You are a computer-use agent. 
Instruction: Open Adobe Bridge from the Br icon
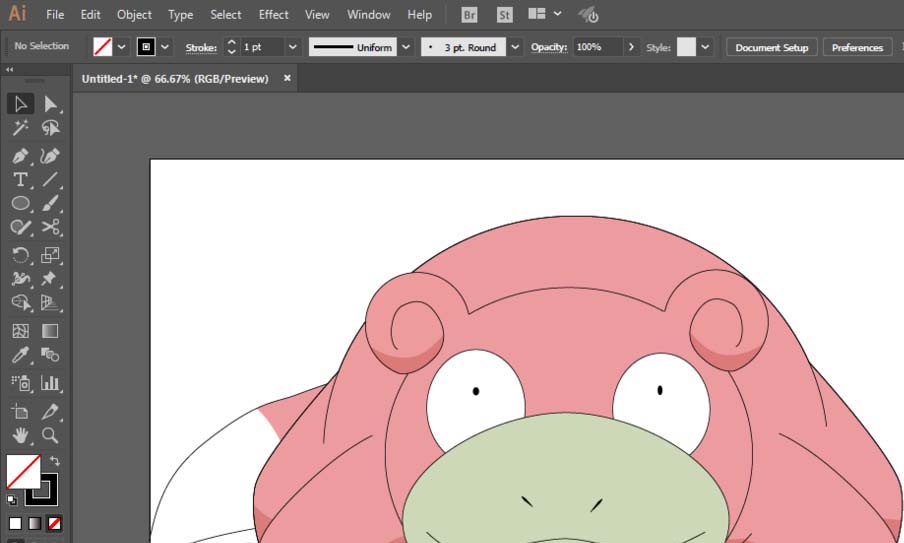[470, 15]
